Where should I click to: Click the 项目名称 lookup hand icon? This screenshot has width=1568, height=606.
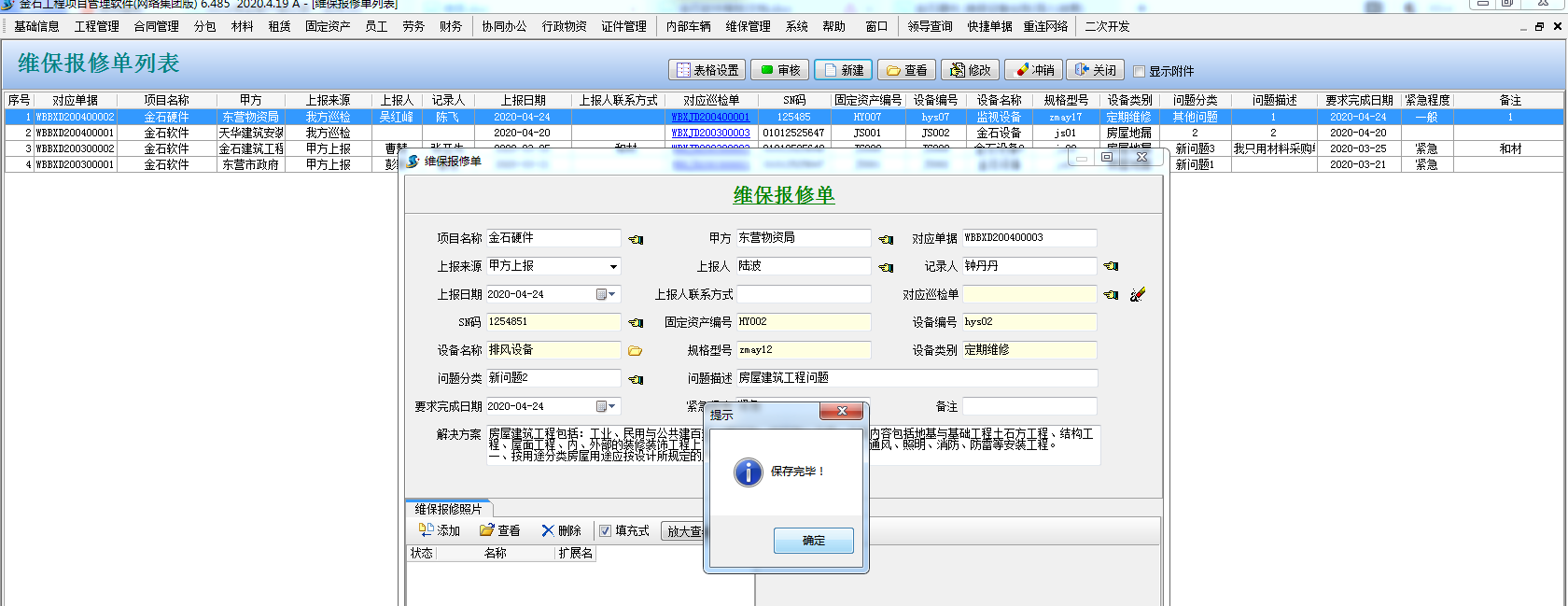636,239
